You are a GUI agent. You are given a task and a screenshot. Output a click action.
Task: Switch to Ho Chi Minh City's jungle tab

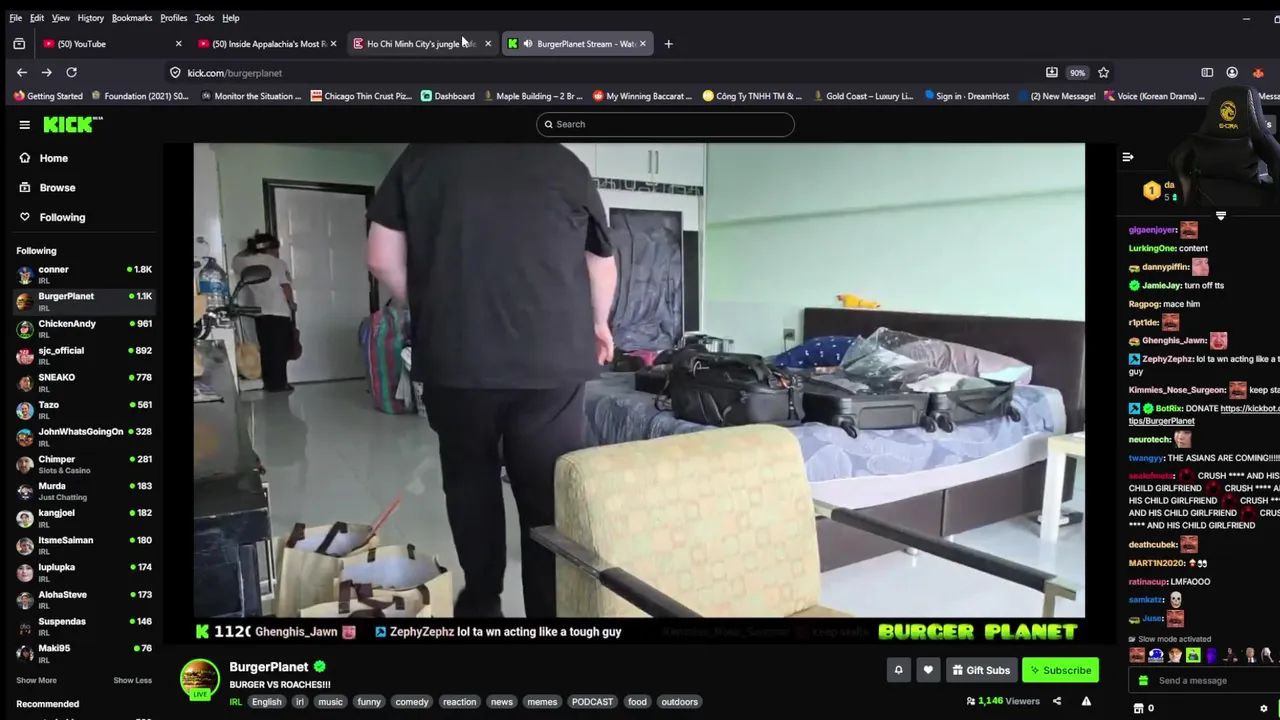pos(421,43)
